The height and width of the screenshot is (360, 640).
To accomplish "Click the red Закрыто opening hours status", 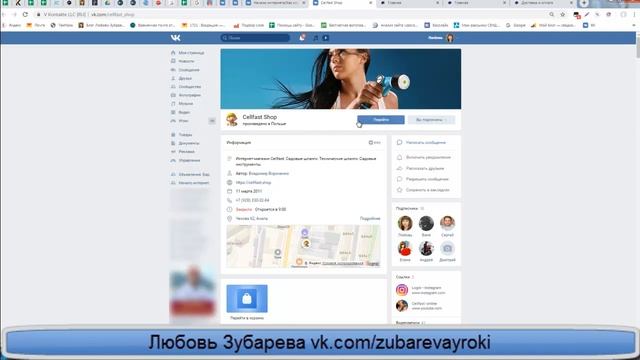I will (x=244, y=209).
